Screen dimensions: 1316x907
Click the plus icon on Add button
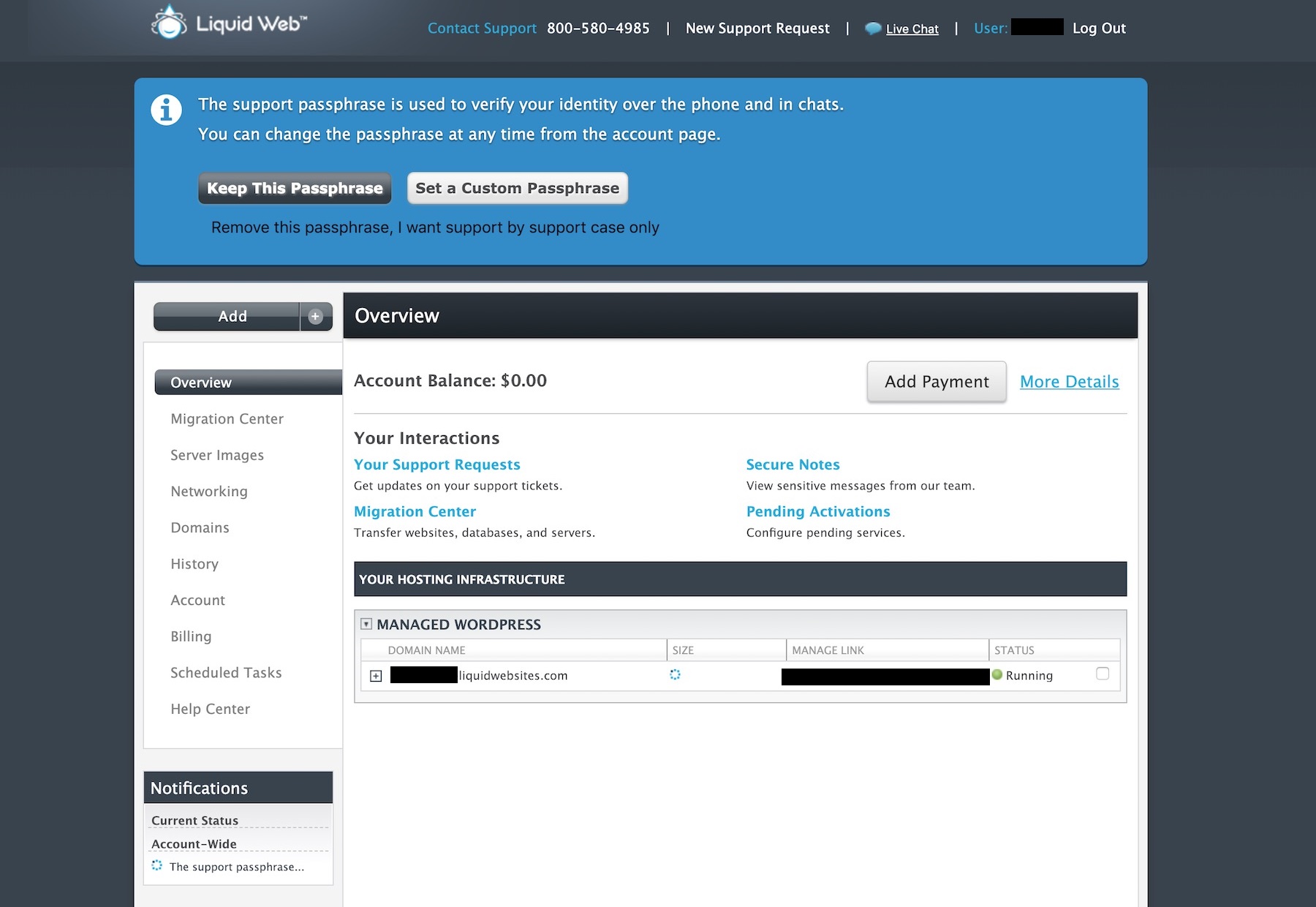[315, 317]
